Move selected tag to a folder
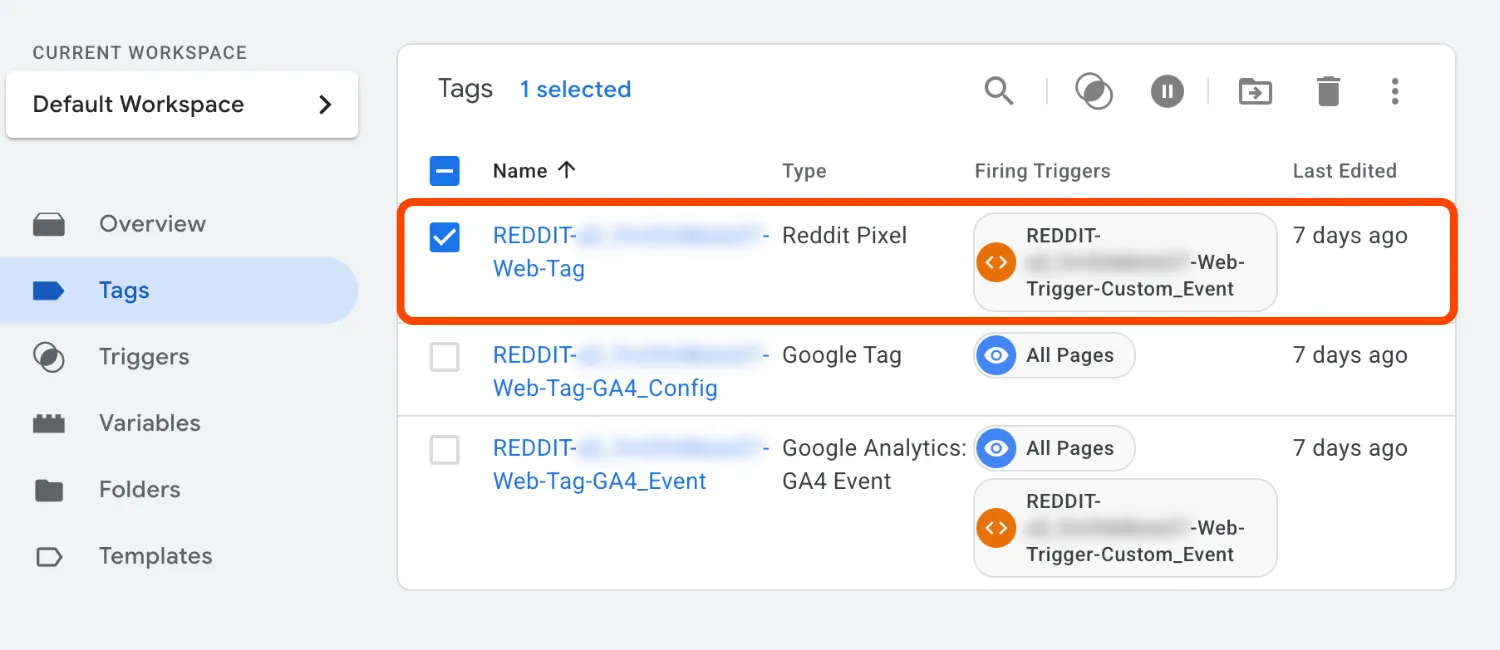This screenshot has height=650, width=1500. click(1254, 90)
